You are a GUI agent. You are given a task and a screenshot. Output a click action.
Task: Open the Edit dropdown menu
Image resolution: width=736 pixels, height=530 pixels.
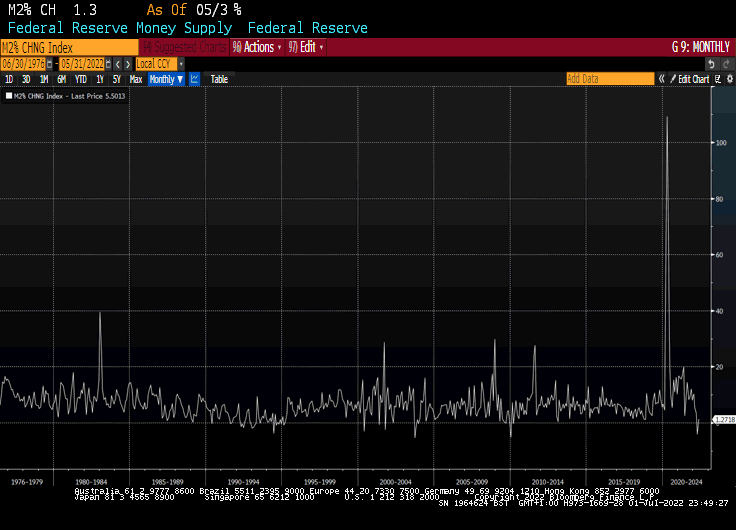click(x=306, y=47)
